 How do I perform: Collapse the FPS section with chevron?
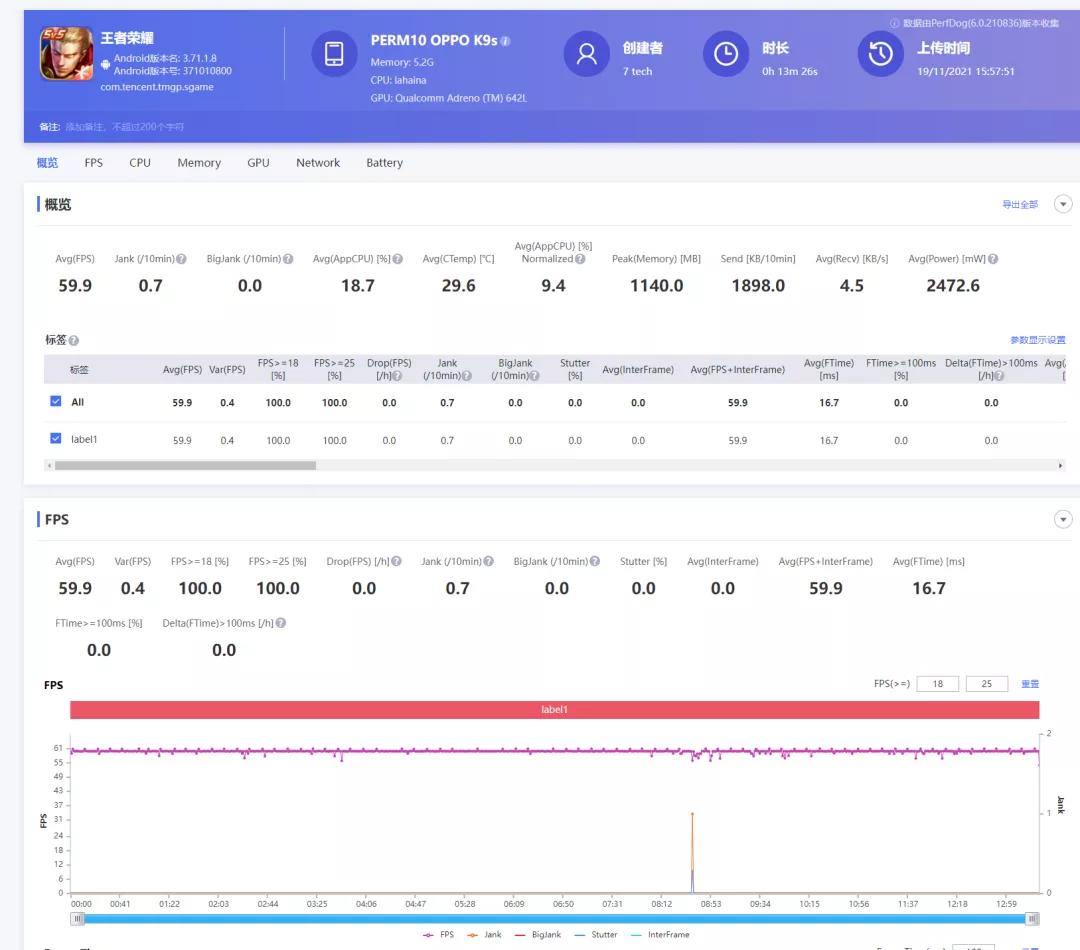[1063, 519]
